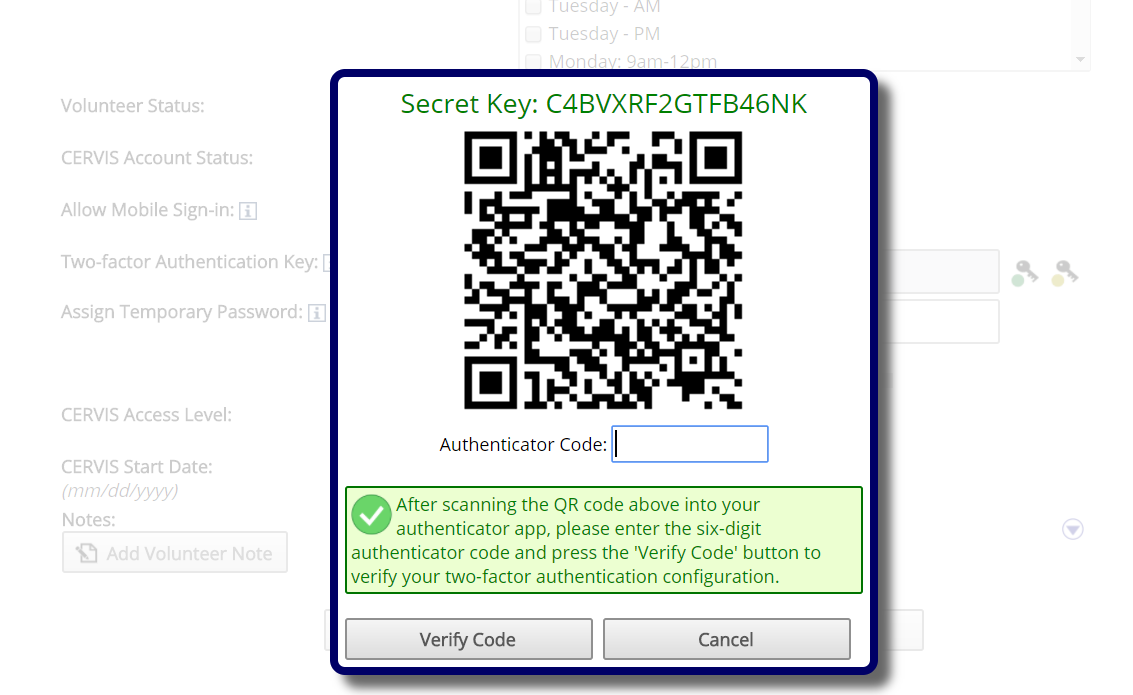Click Verify Code button
The height and width of the screenshot is (695, 1133).
coord(468,639)
